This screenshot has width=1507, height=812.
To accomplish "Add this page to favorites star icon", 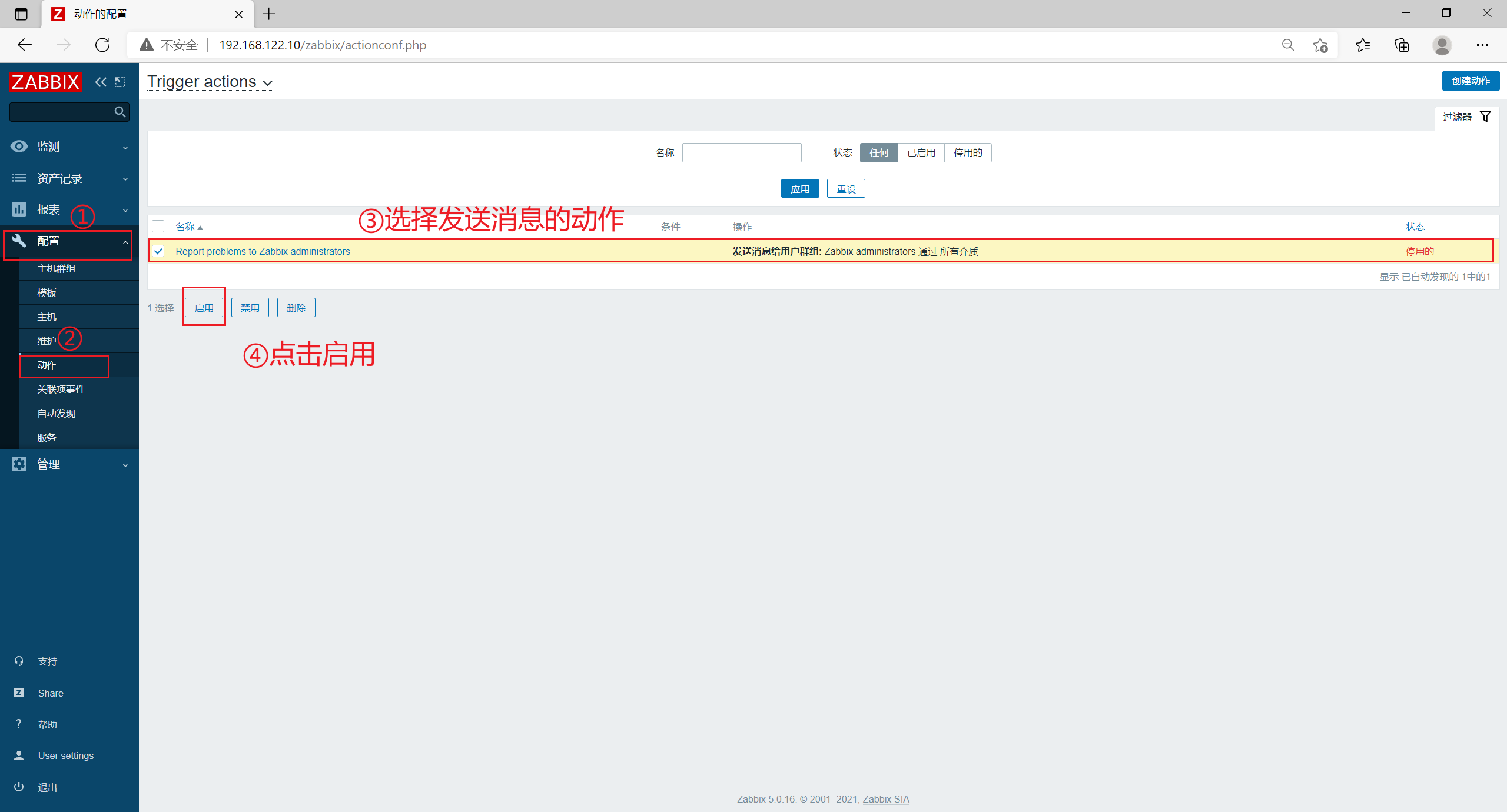I will pyautogui.click(x=1320, y=45).
